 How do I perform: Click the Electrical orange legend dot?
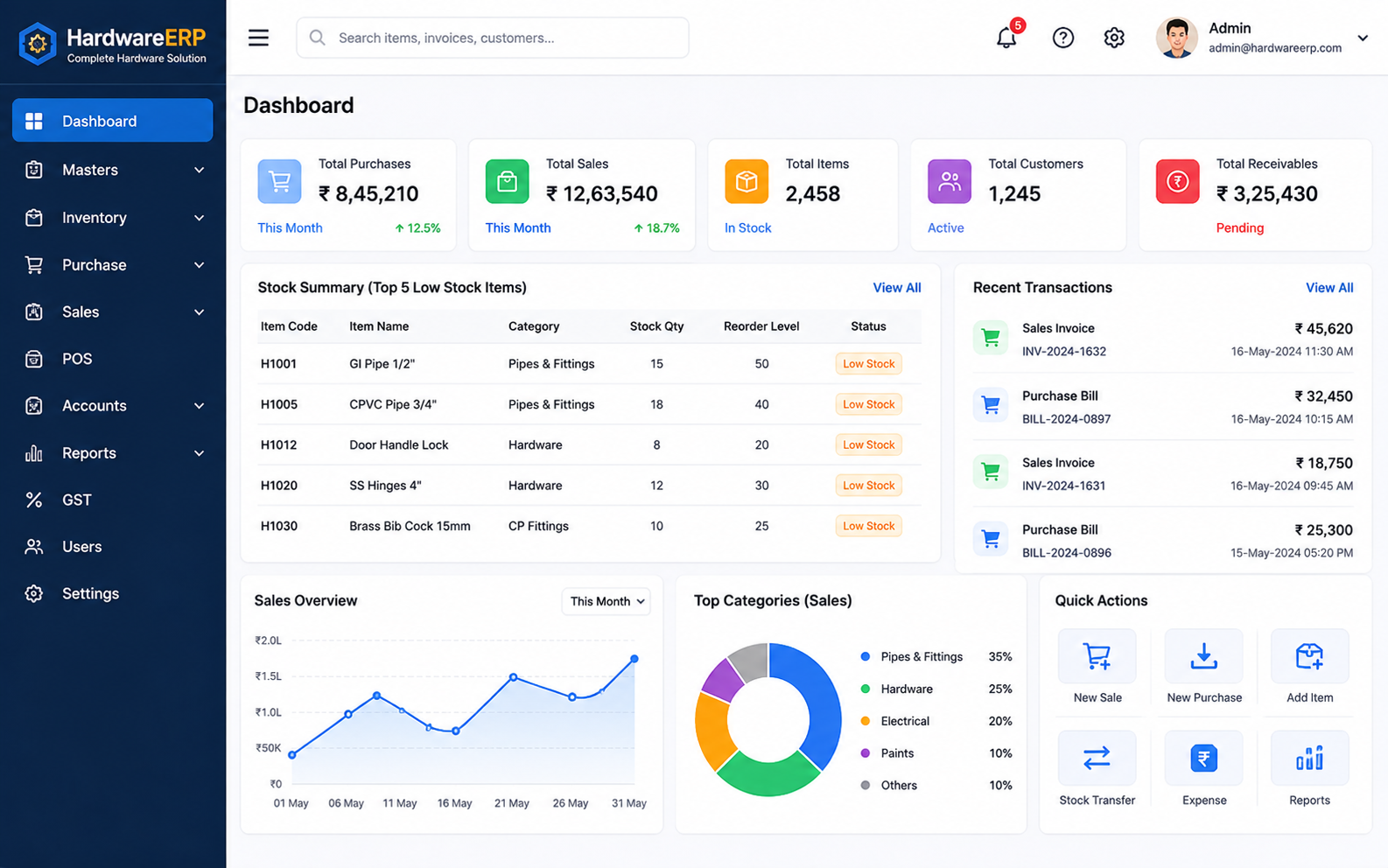tap(865, 721)
